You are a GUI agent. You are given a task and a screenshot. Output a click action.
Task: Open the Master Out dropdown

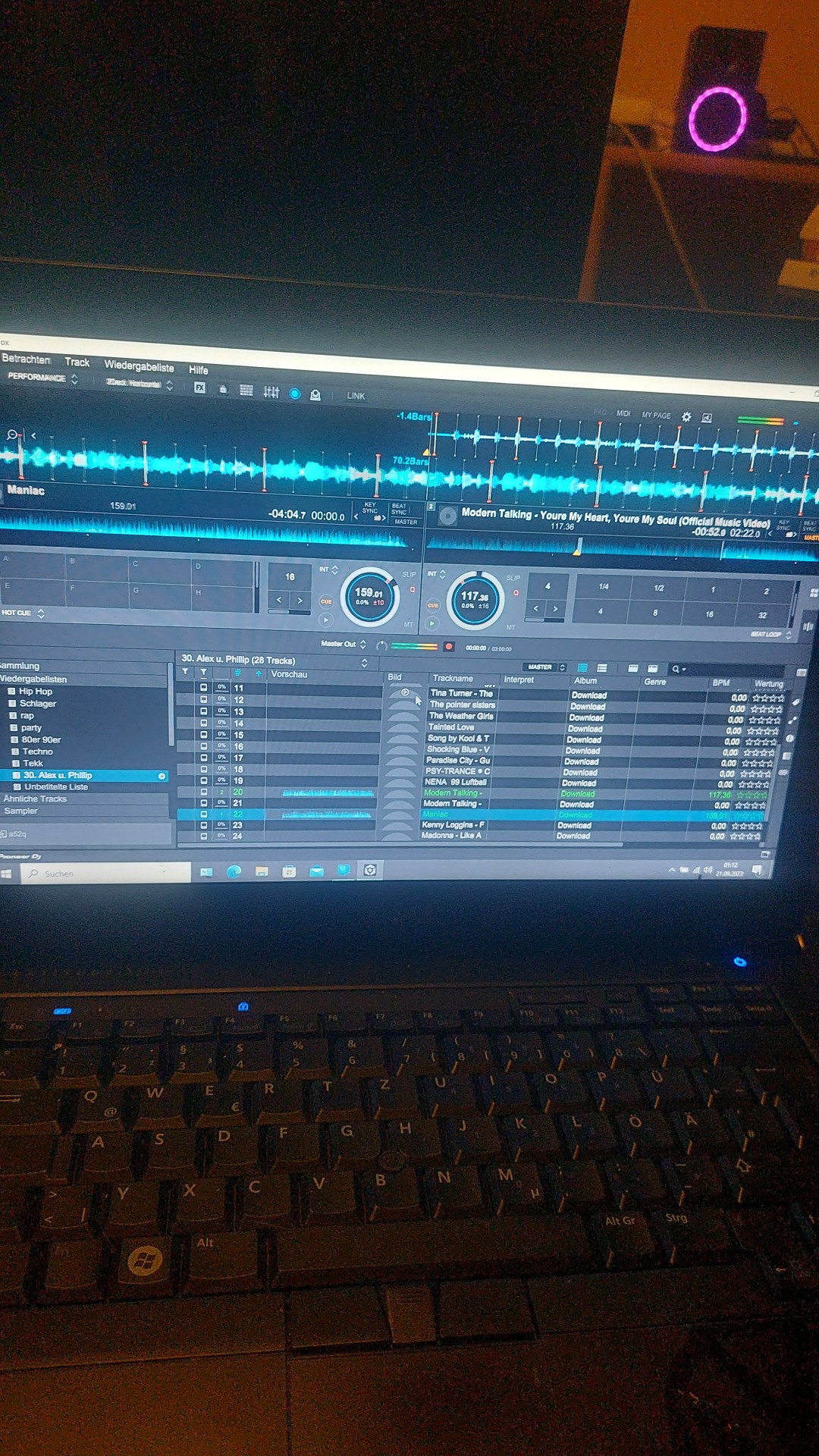(x=344, y=644)
